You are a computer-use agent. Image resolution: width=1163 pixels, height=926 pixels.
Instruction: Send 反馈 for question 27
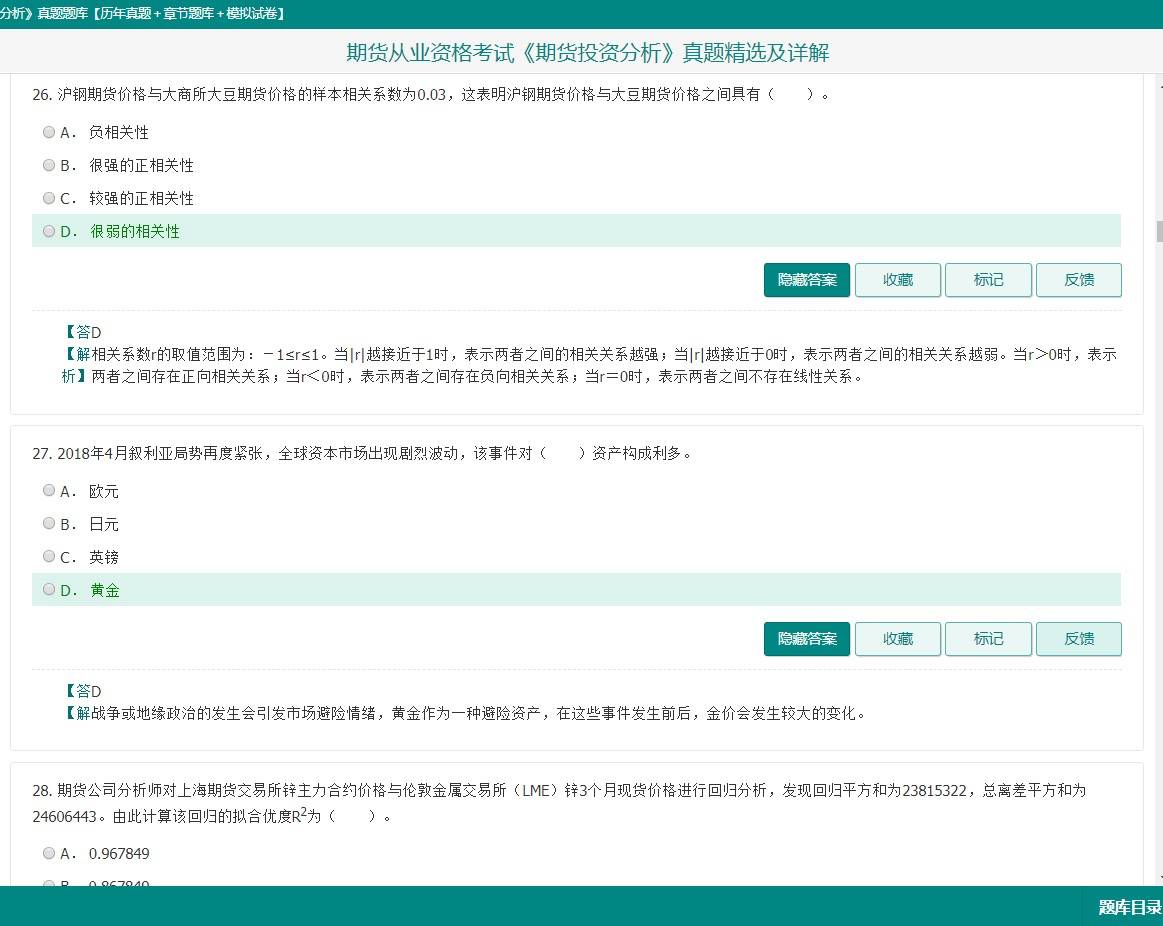(x=1078, y=639)
